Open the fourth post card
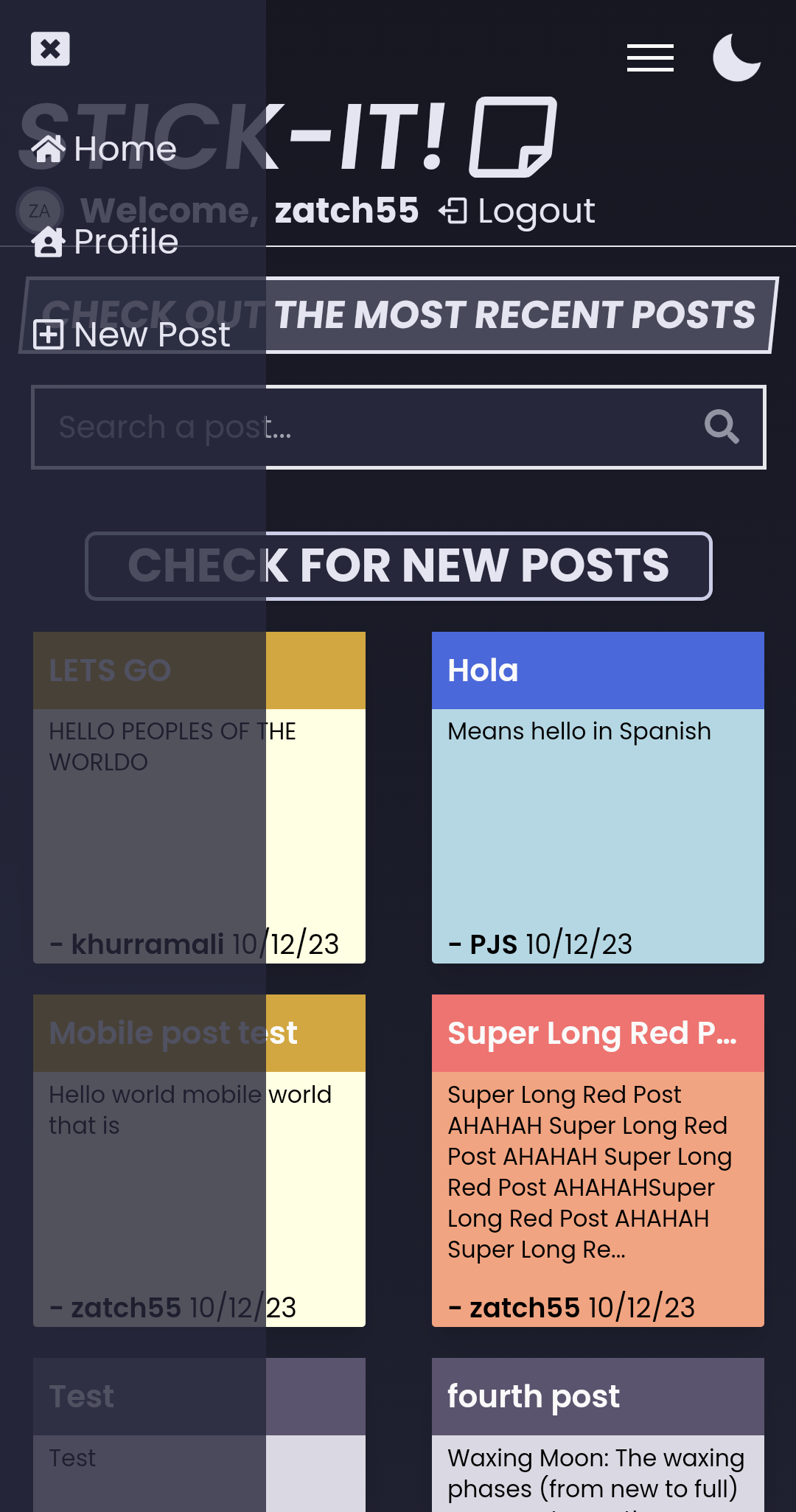Screen dimensions: 796x1512 598,1435
